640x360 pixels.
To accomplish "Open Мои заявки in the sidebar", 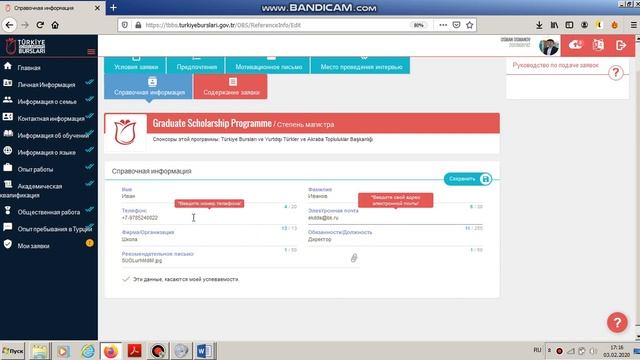I will tap(33, 246).
